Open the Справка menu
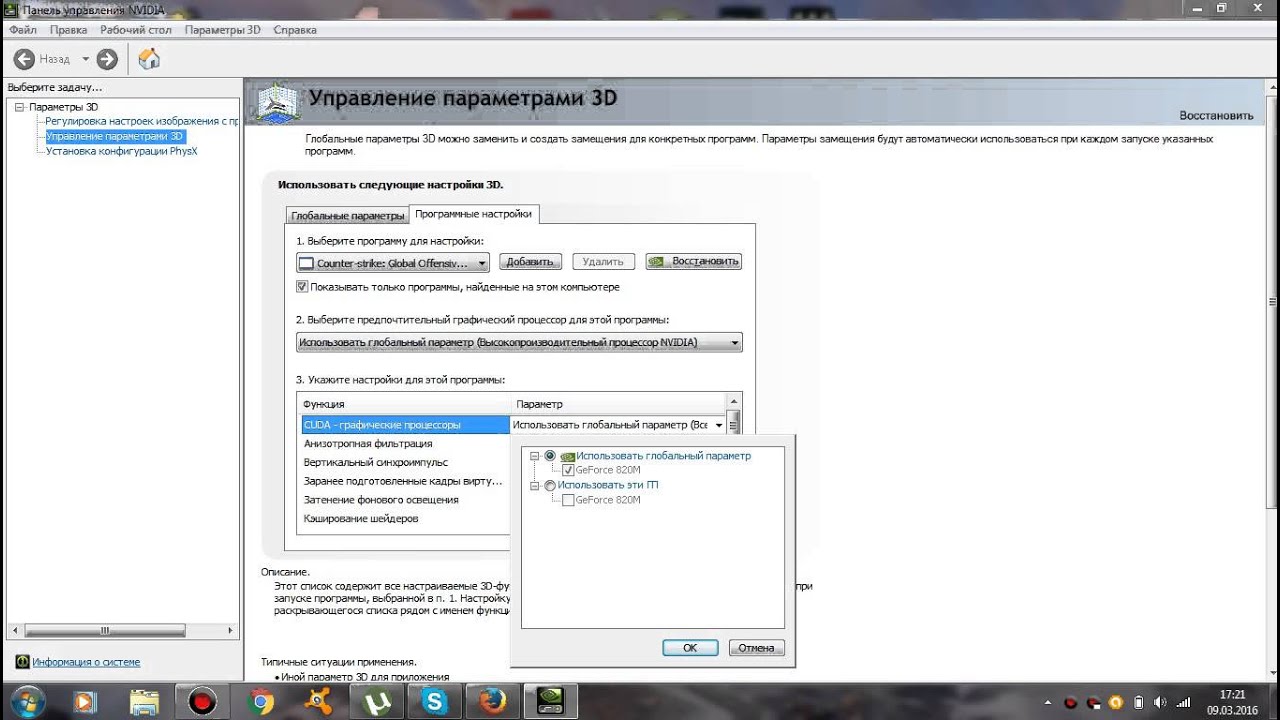 click(x=295, y=30)
